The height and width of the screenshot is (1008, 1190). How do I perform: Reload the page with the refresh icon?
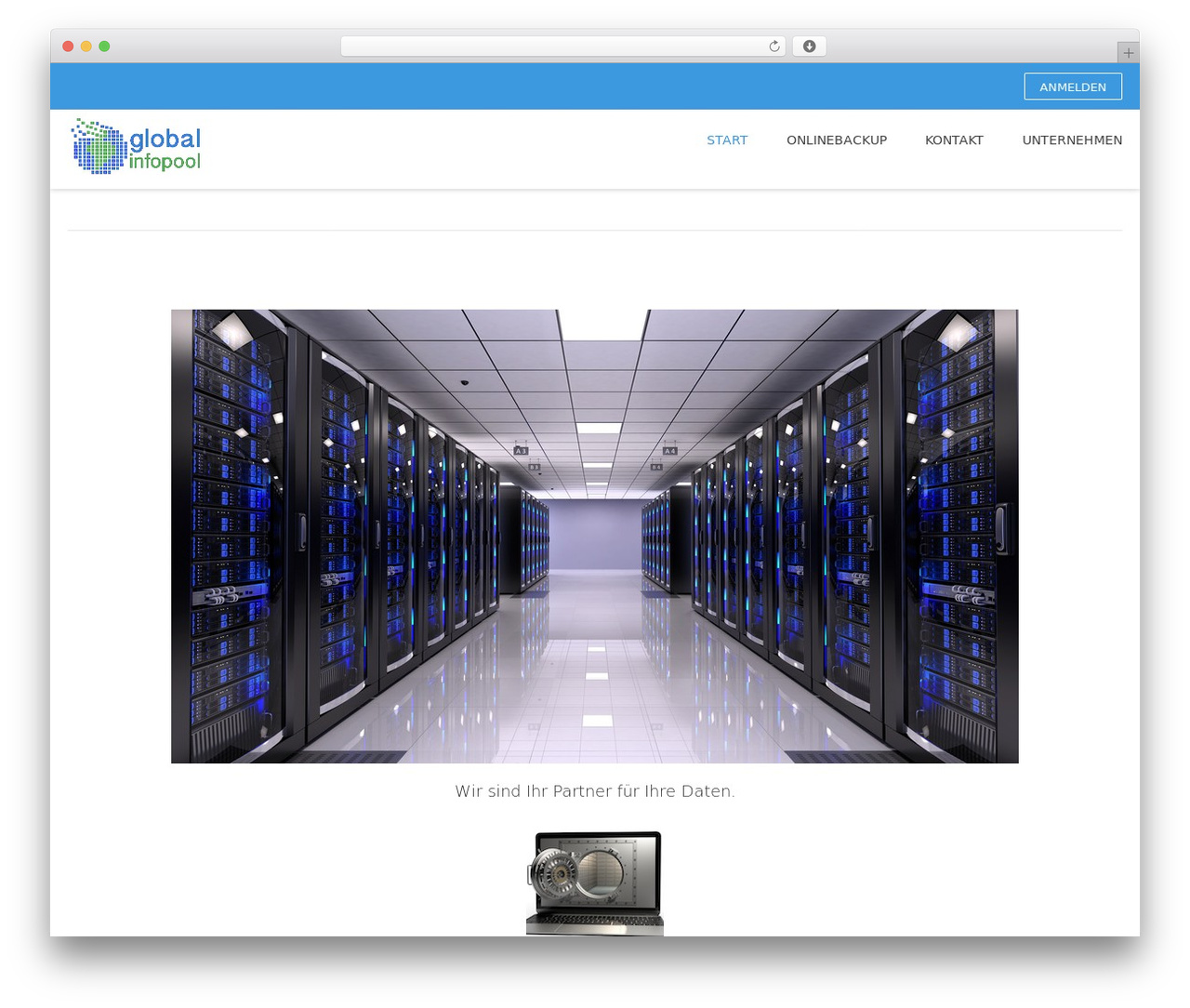pos(774,46)
